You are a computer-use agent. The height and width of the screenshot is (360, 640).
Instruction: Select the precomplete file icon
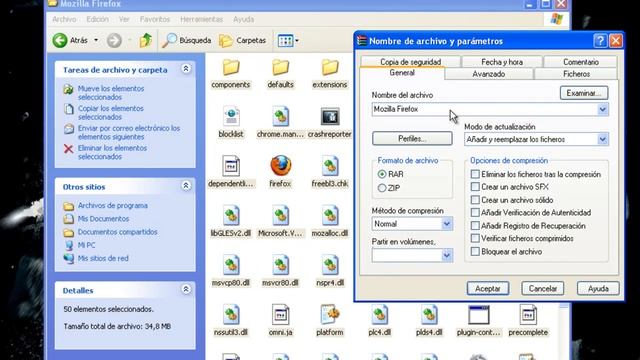point(528,315)
